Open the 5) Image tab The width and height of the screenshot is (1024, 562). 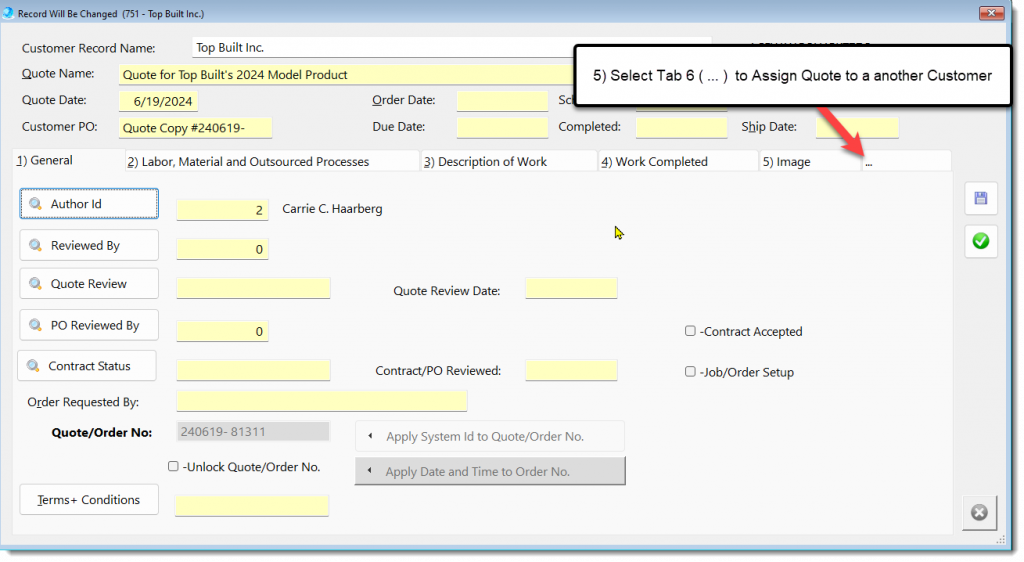tap(810, 162)
